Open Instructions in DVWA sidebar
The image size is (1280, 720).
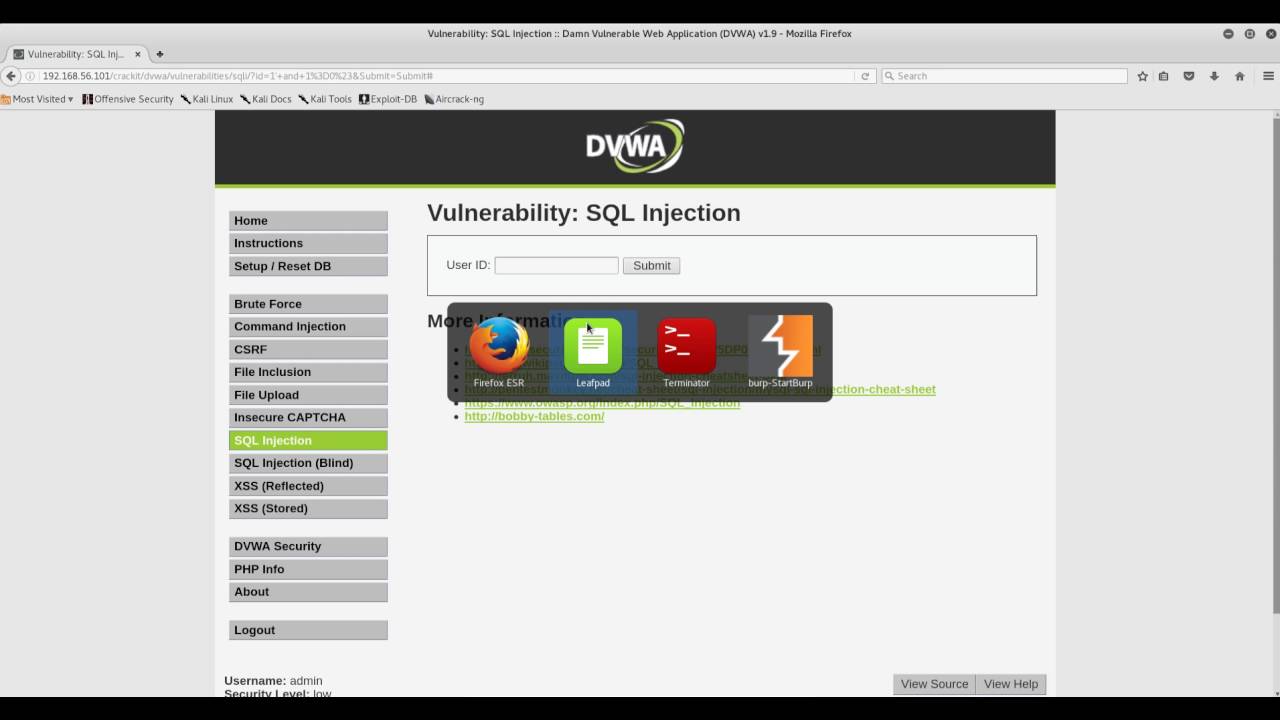pos(308,243)
